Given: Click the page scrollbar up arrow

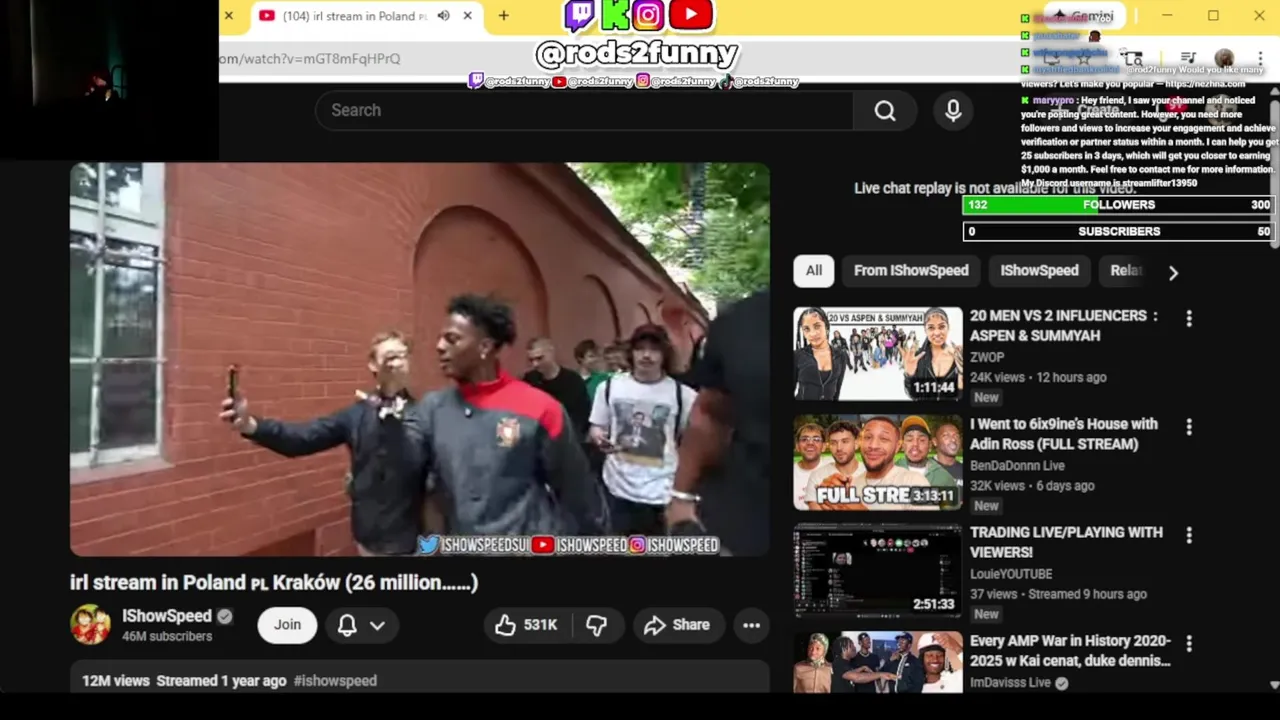Looking at the screenshot, I should coord(1274,92).
